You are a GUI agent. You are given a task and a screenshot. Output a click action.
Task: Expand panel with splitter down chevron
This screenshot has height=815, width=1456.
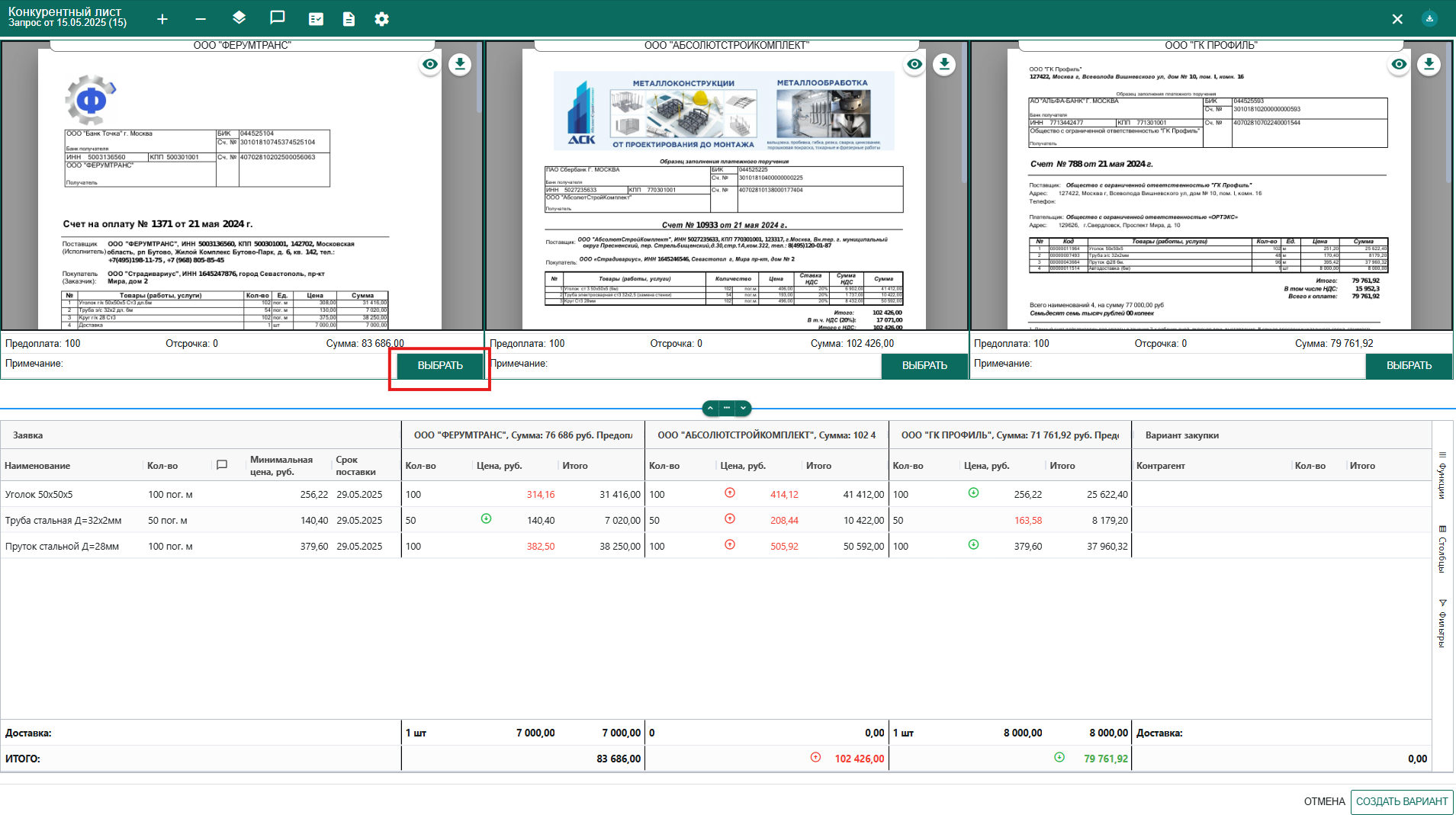point(744,408)
